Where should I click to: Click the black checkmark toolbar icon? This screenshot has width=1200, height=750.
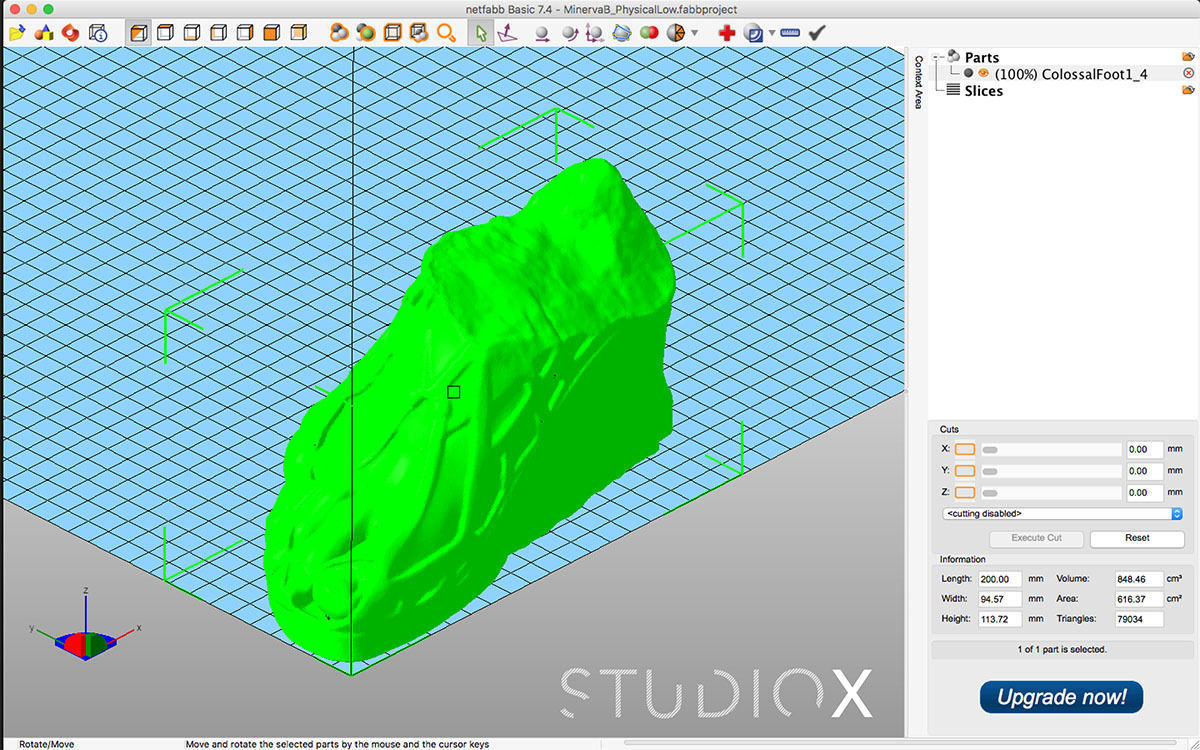click(817, 33)
